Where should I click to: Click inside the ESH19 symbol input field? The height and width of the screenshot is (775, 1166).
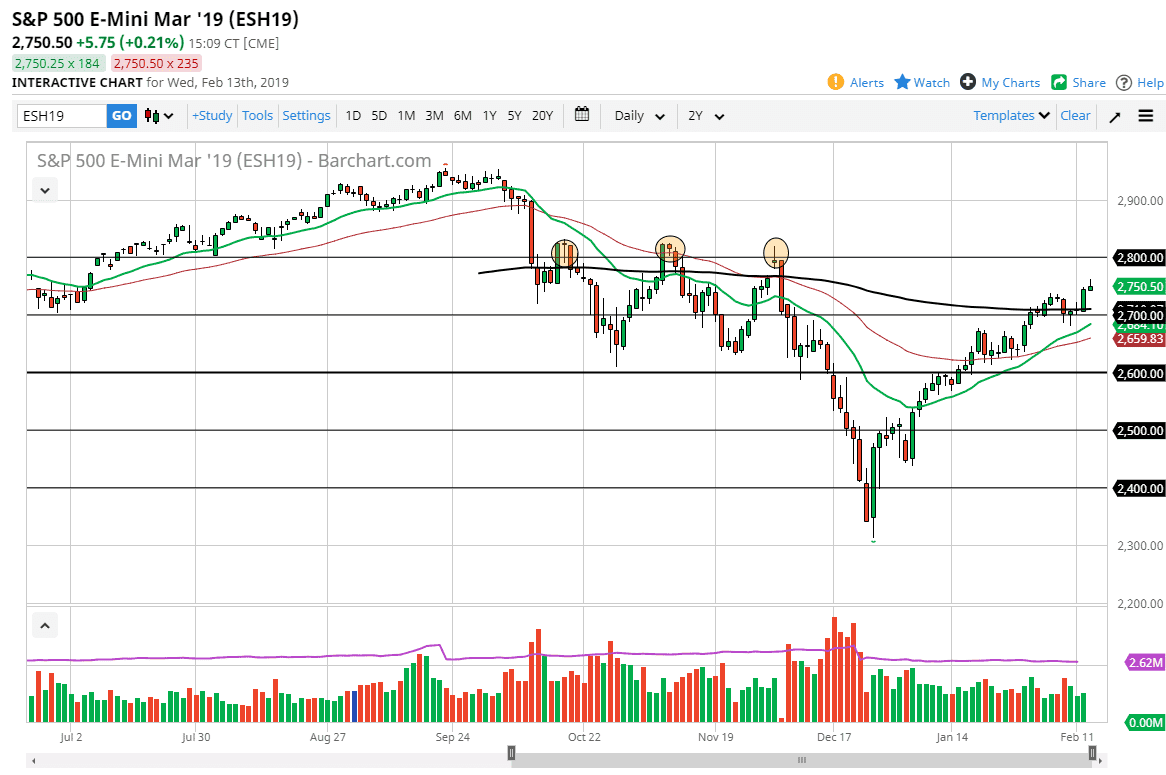pyautogui.click(x=60, y=115)
